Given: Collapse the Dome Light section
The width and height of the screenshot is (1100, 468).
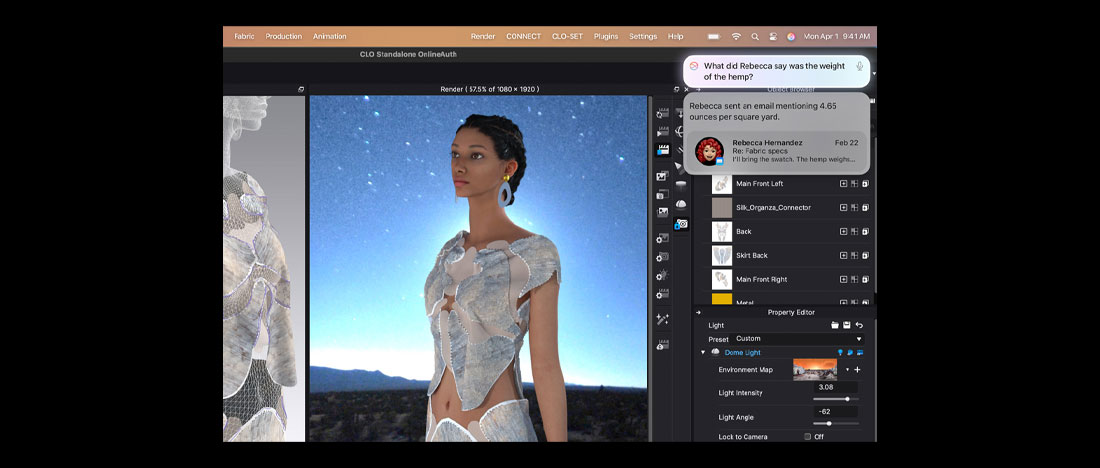Looking at the screenshot, I should pyautogui.click(x=703, y=352).
